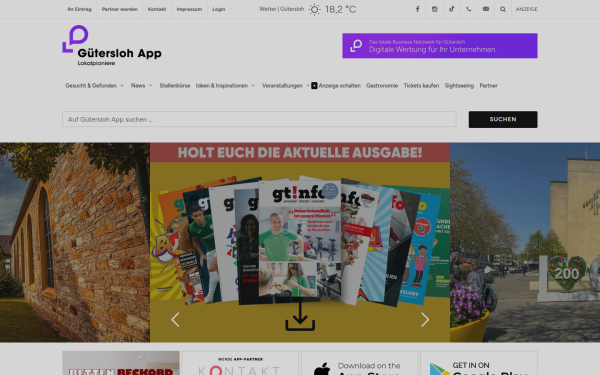Click the Partner werden link
Viewport: 600px width, 375px height.
coord(119,9)
